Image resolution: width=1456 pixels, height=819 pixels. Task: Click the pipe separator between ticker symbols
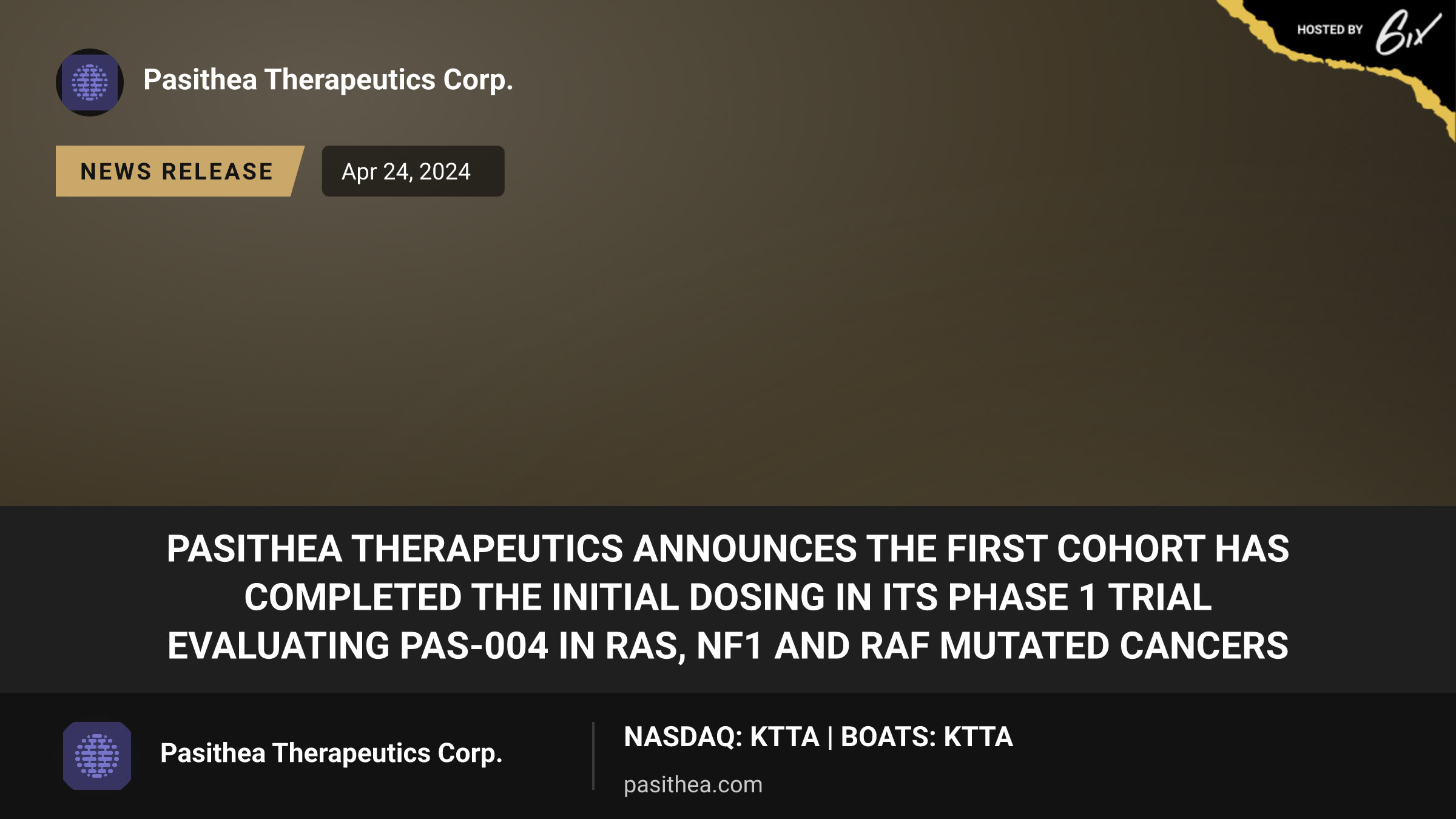tap(830, 738)
